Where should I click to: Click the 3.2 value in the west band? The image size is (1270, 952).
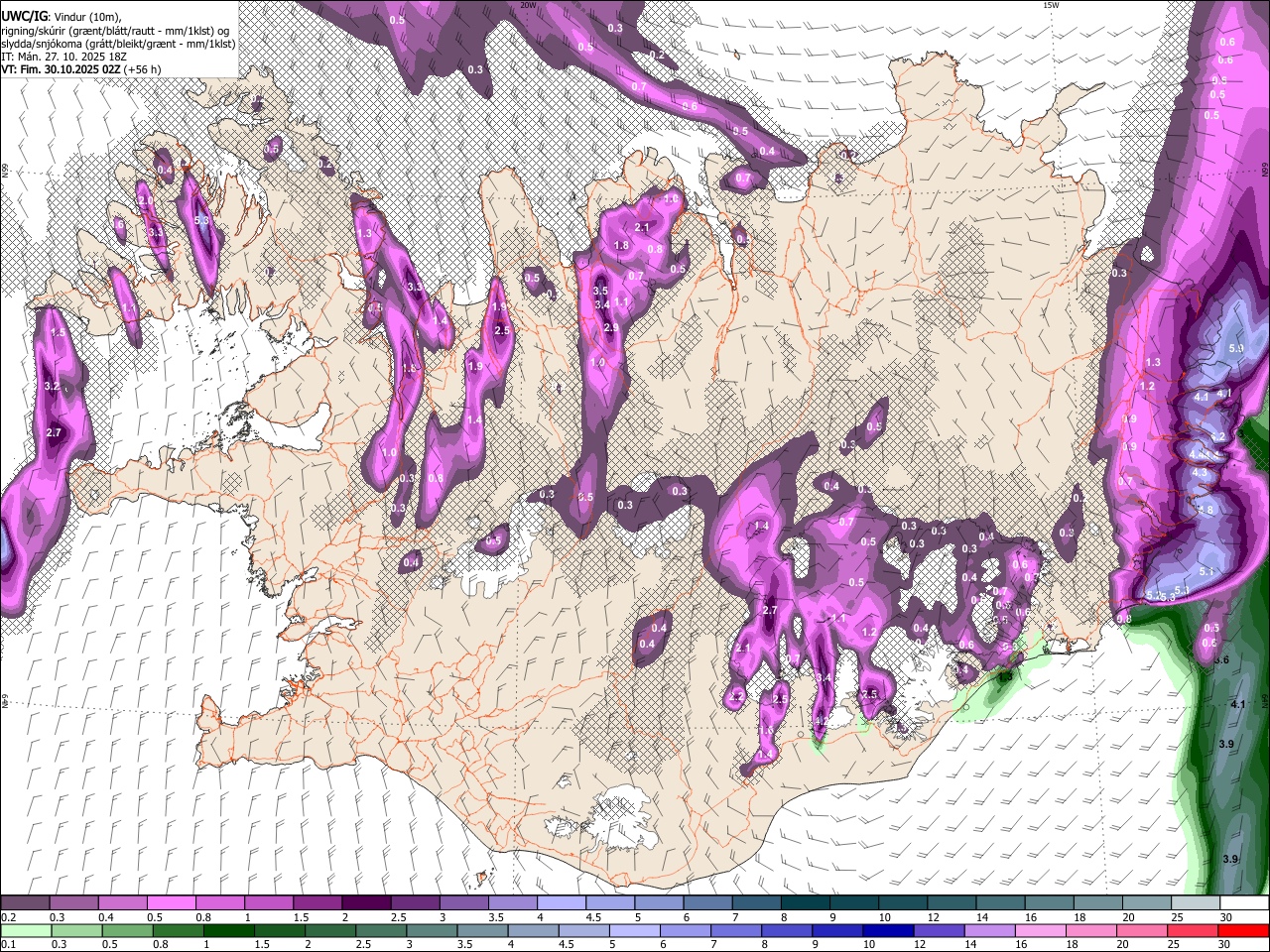coord(53,386)
